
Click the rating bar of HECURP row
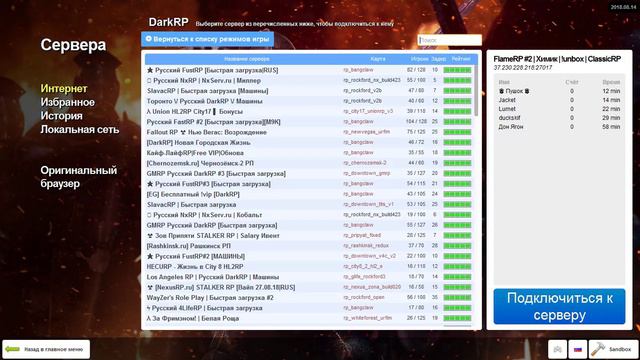click(457, 267)
